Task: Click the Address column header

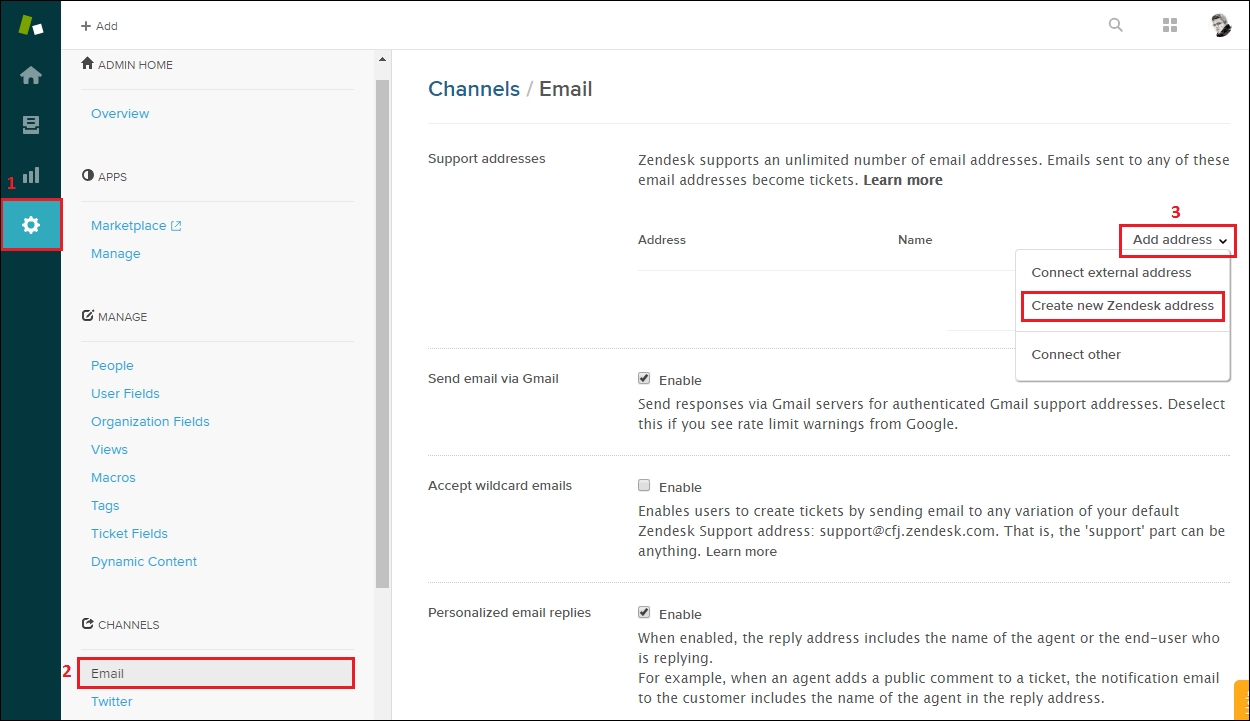Action: click(662, 240)
